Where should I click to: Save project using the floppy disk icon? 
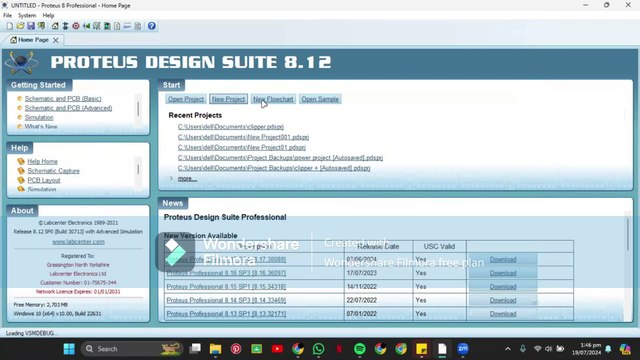pos(31,26)
